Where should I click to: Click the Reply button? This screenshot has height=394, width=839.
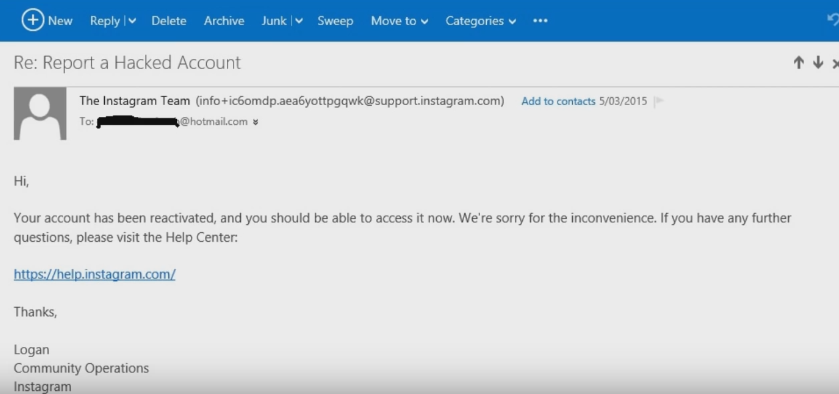(105, 21)
